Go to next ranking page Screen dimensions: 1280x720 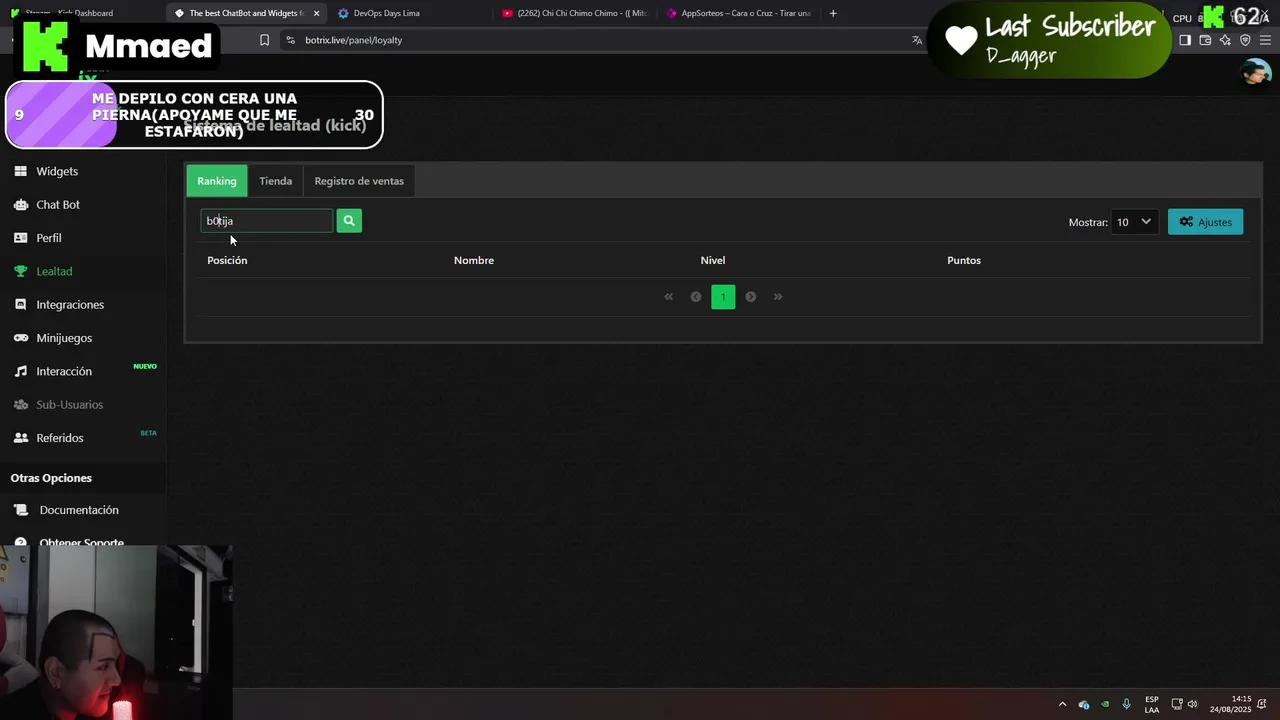[x=751, y=297]
